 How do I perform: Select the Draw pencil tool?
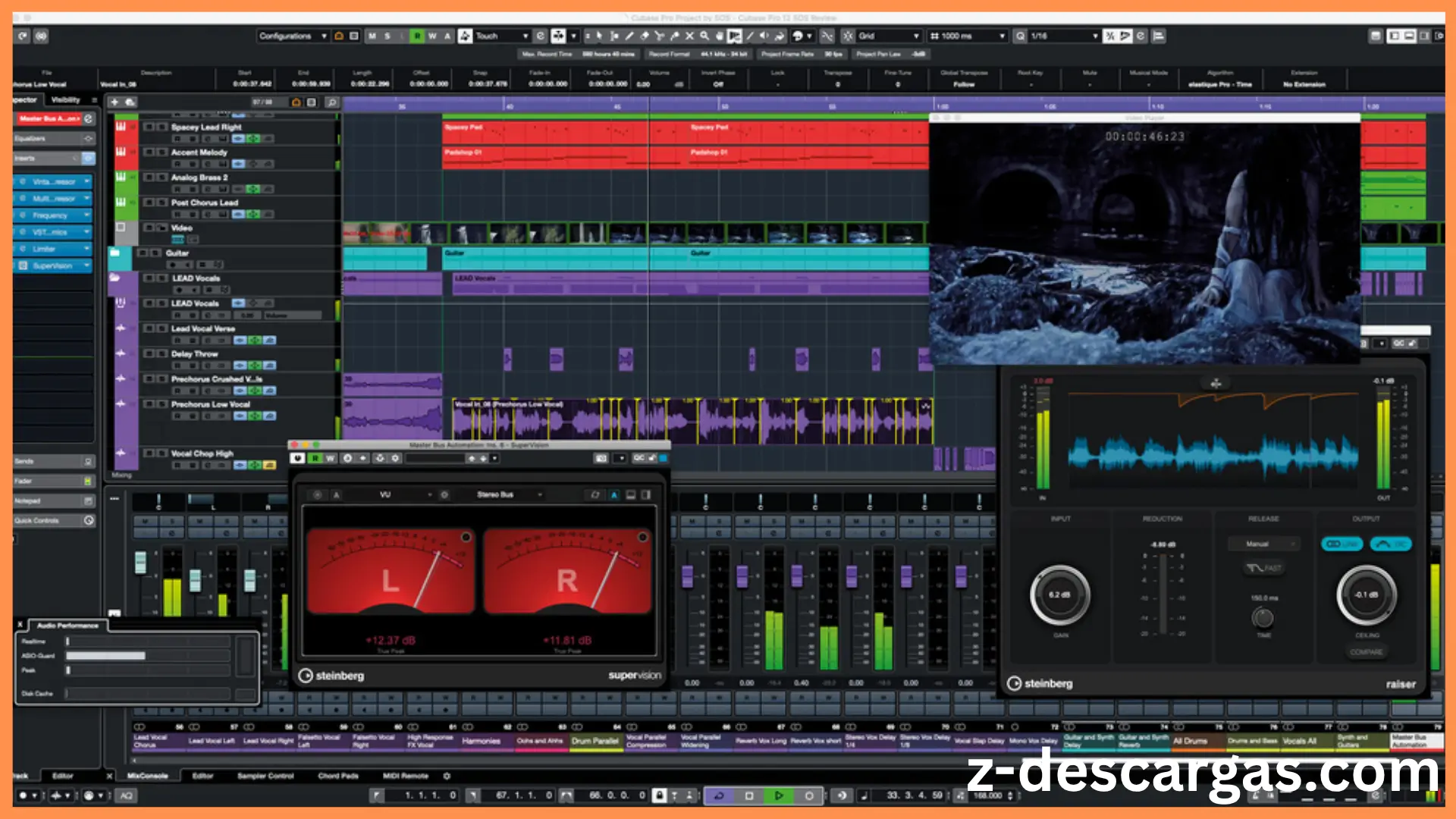[x=629, y=36]
